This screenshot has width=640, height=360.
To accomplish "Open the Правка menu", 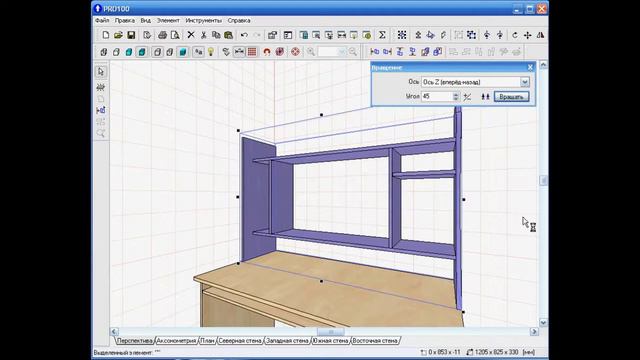I will (124, 20).
